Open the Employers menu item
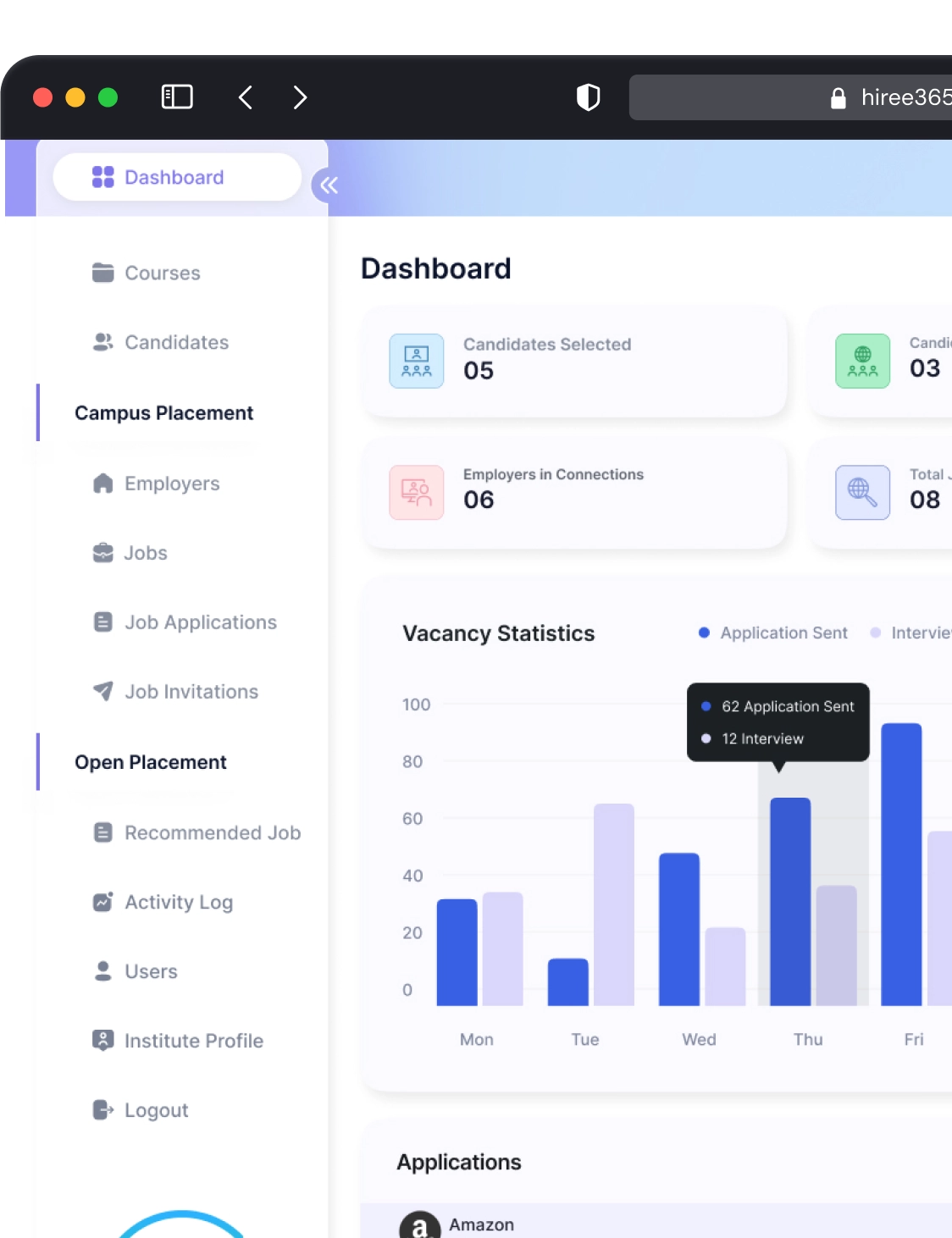This screenshot has width=952, height=1238. click(x=172, y=484)
